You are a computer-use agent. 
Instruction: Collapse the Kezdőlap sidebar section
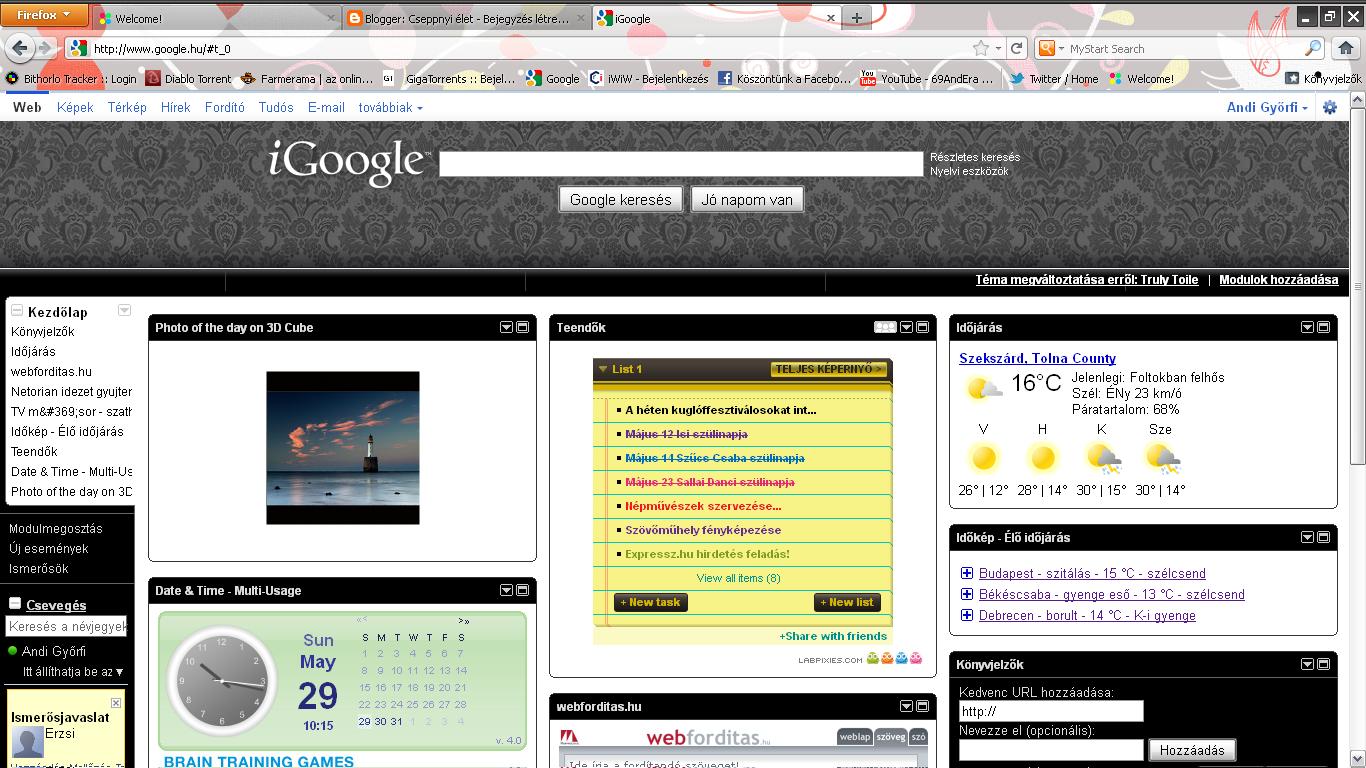tap(17, 311)
